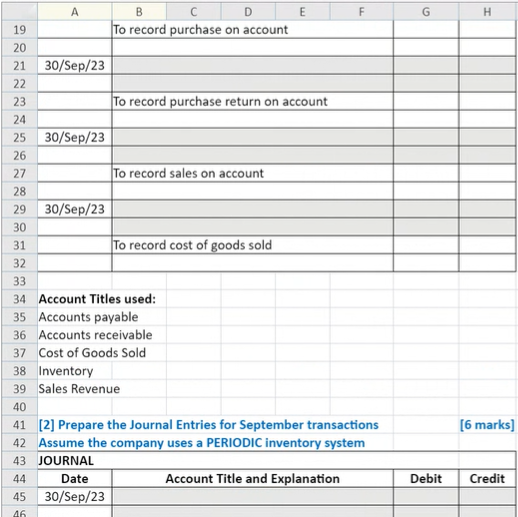
Task: Select the 30/Sep/23 date in row 25
Action: tap(75, 137)
